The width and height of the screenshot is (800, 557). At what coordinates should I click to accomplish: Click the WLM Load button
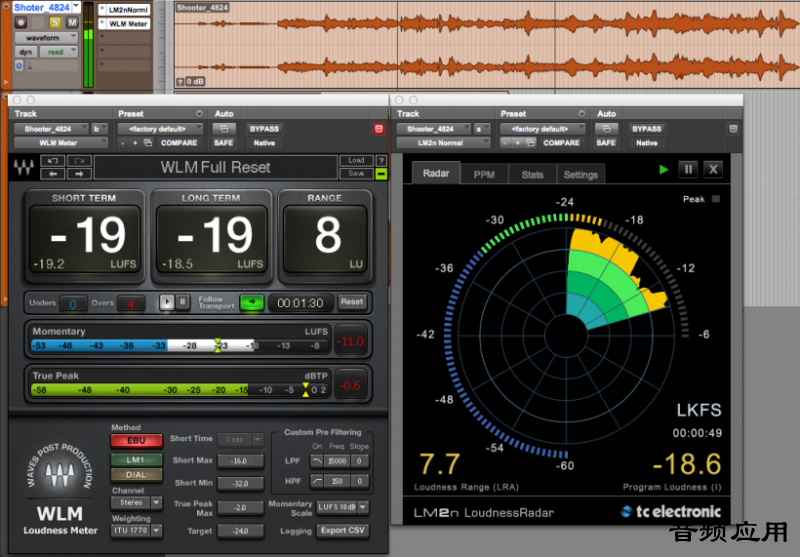(356, 161)
